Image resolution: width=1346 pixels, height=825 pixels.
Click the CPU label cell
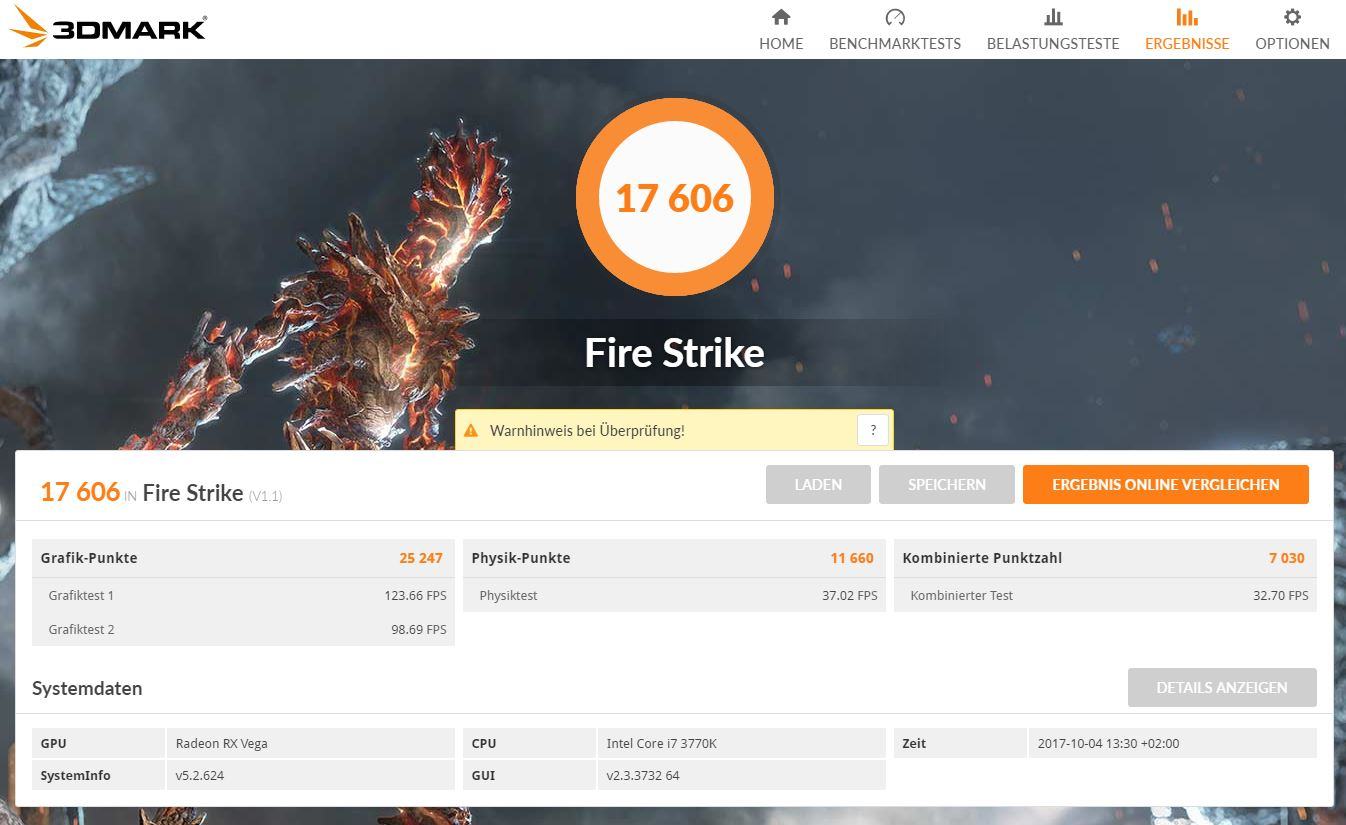pos(529,743)
